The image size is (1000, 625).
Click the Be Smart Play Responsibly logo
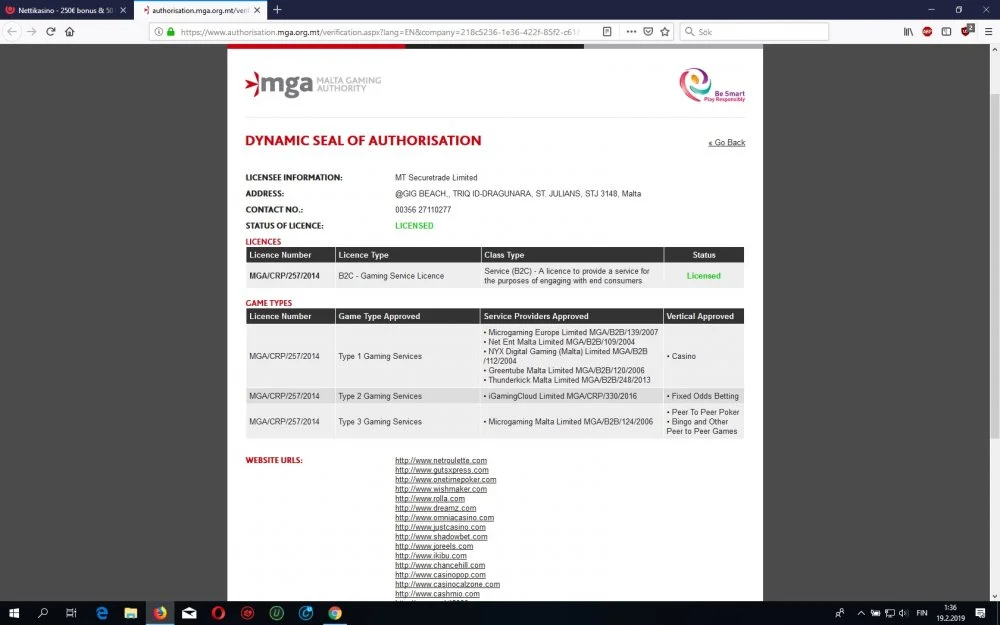[712, 85]
